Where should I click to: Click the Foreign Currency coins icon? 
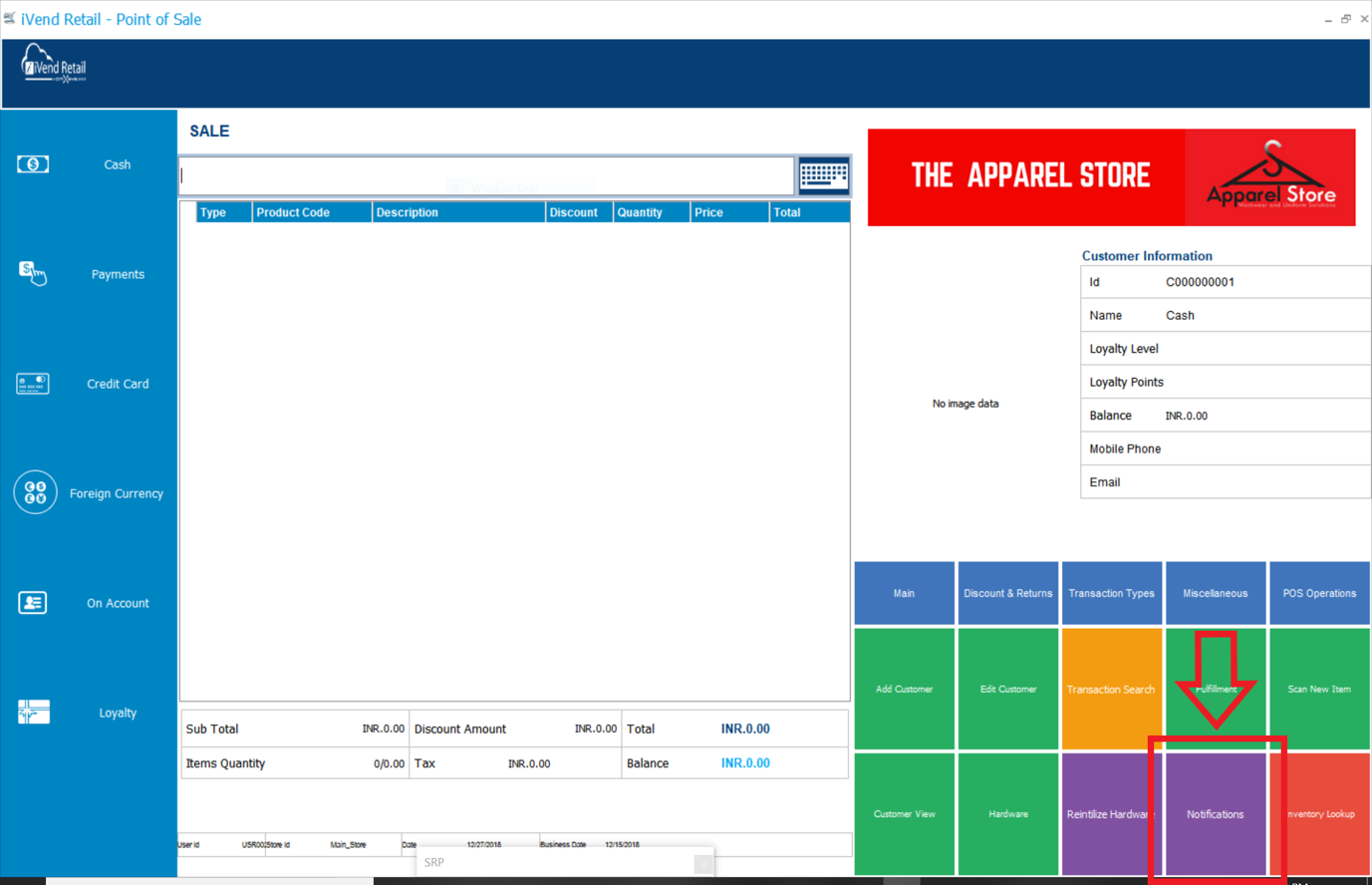coord(35,492)
